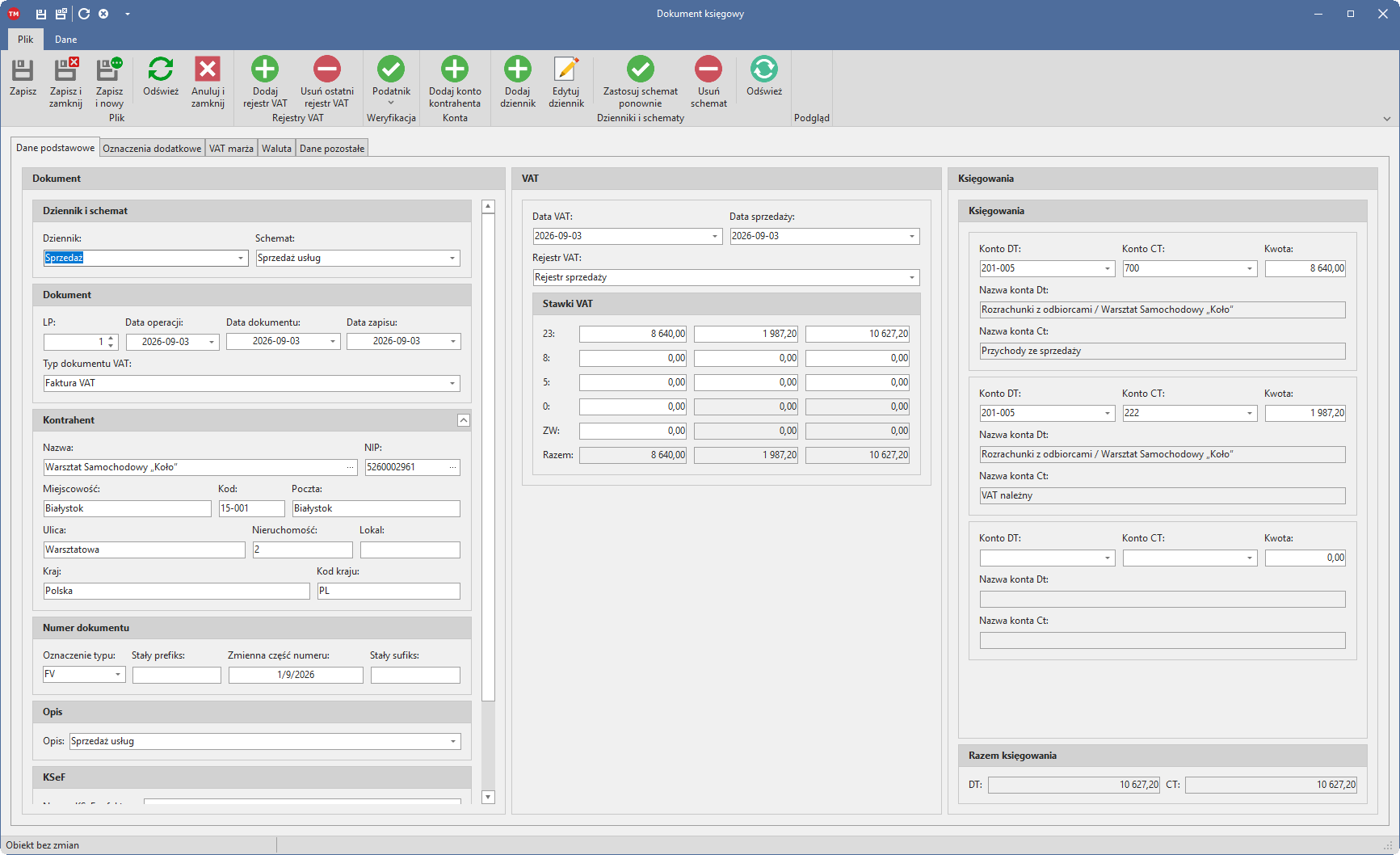Click Dodaj dziennik icon
Image resolution: width=1400 pixels, height=855 pixels.
518,69
